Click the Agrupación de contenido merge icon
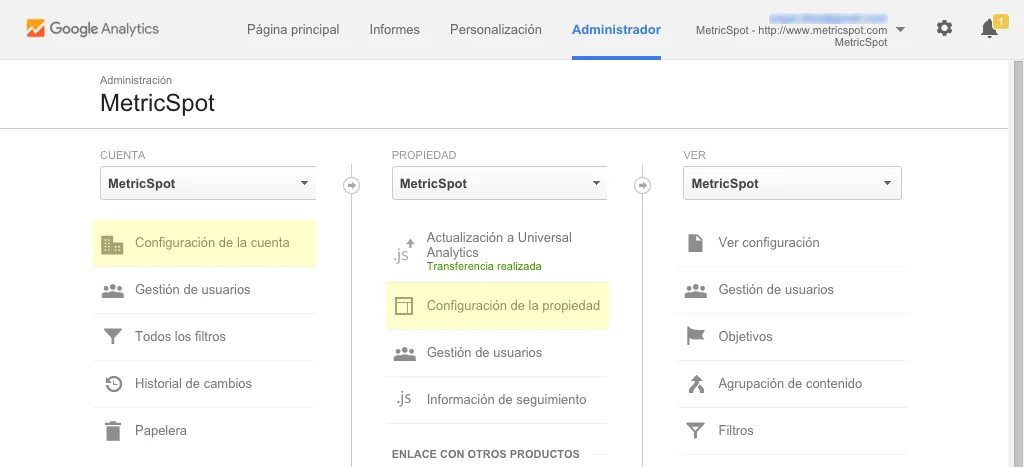Screen dimensions: 1024x467 [x=696, y=383]
